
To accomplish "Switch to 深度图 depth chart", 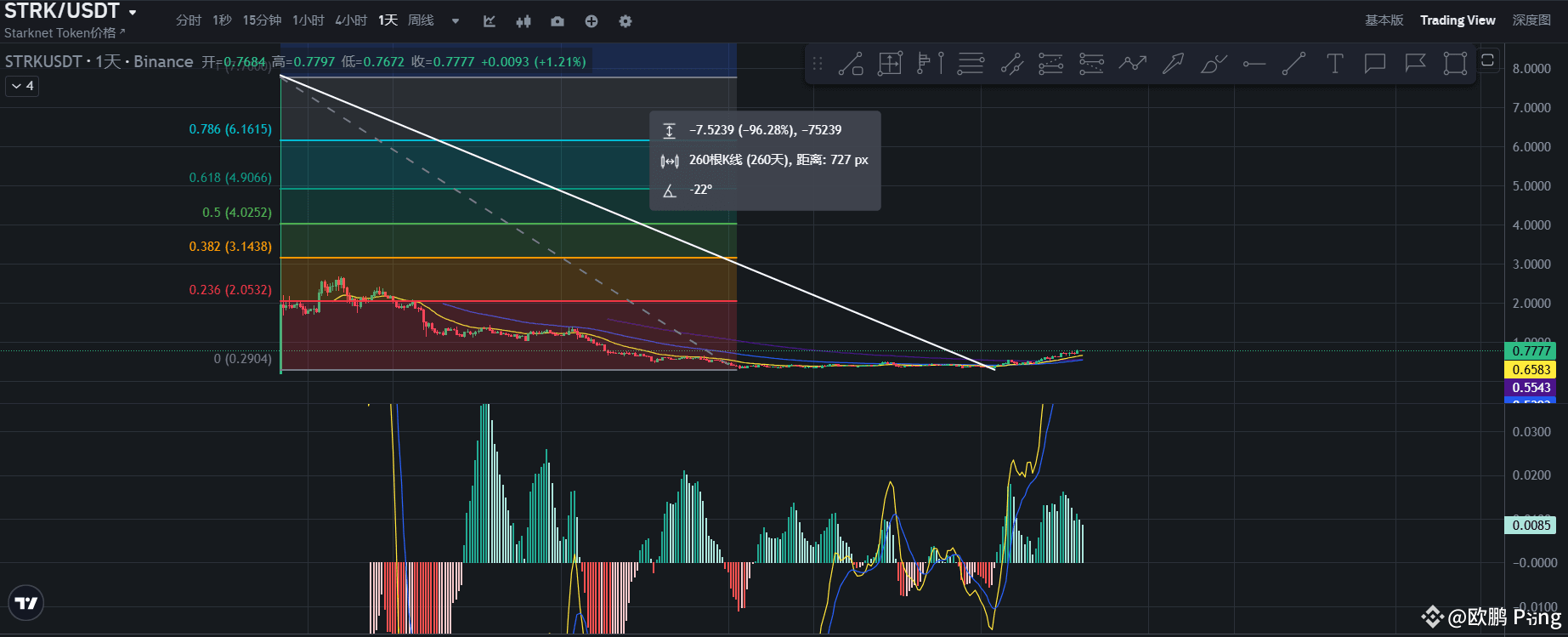I will (1531, 20).
